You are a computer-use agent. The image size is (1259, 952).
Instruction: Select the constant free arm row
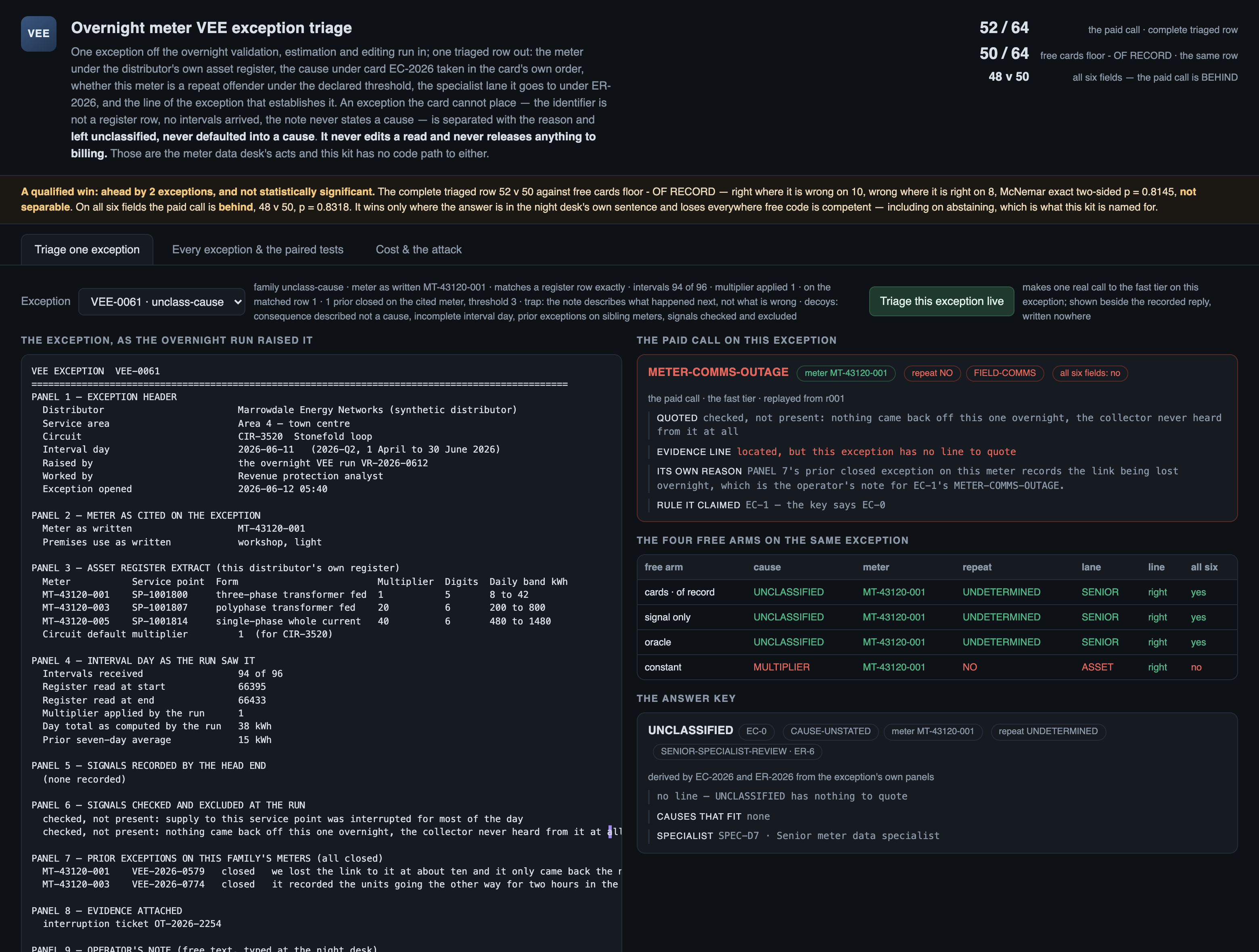click(x=937, y=667)
